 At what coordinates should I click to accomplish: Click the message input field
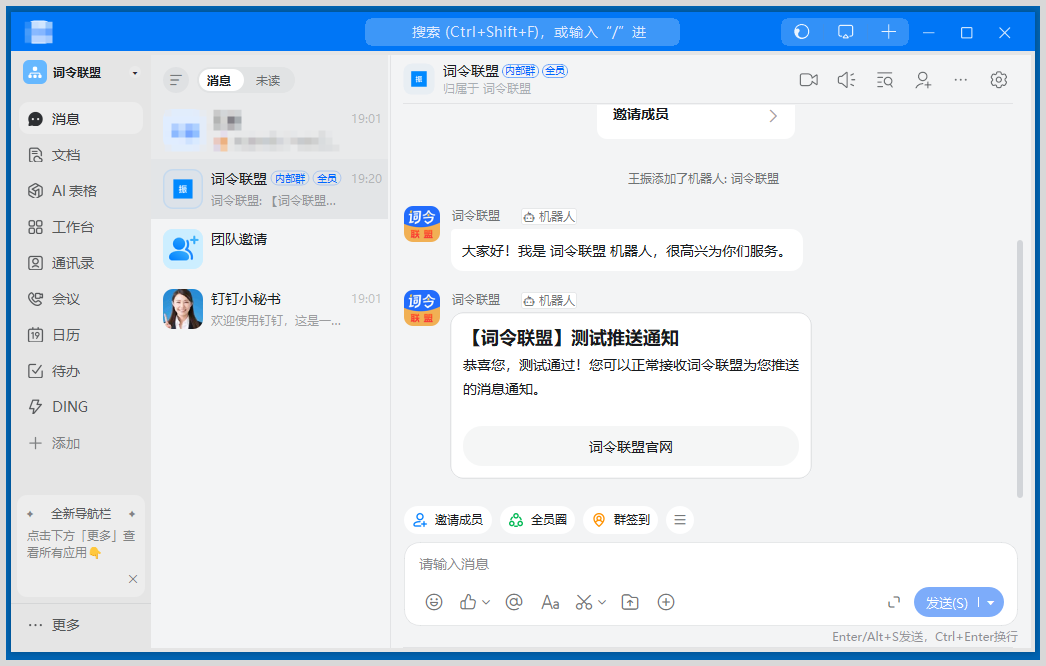(700, 564)
